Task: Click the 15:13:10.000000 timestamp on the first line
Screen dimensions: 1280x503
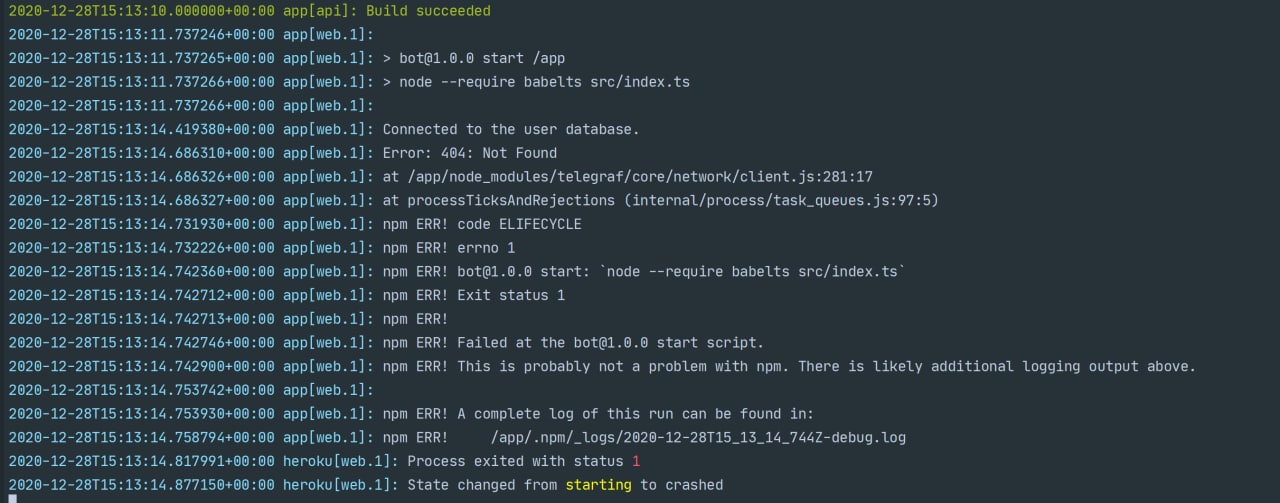Action: click(x=139, y=11)
